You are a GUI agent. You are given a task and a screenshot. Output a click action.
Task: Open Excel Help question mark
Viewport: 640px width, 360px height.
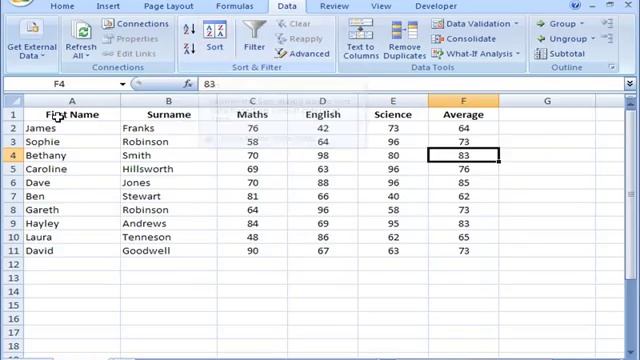pos(575,5)
